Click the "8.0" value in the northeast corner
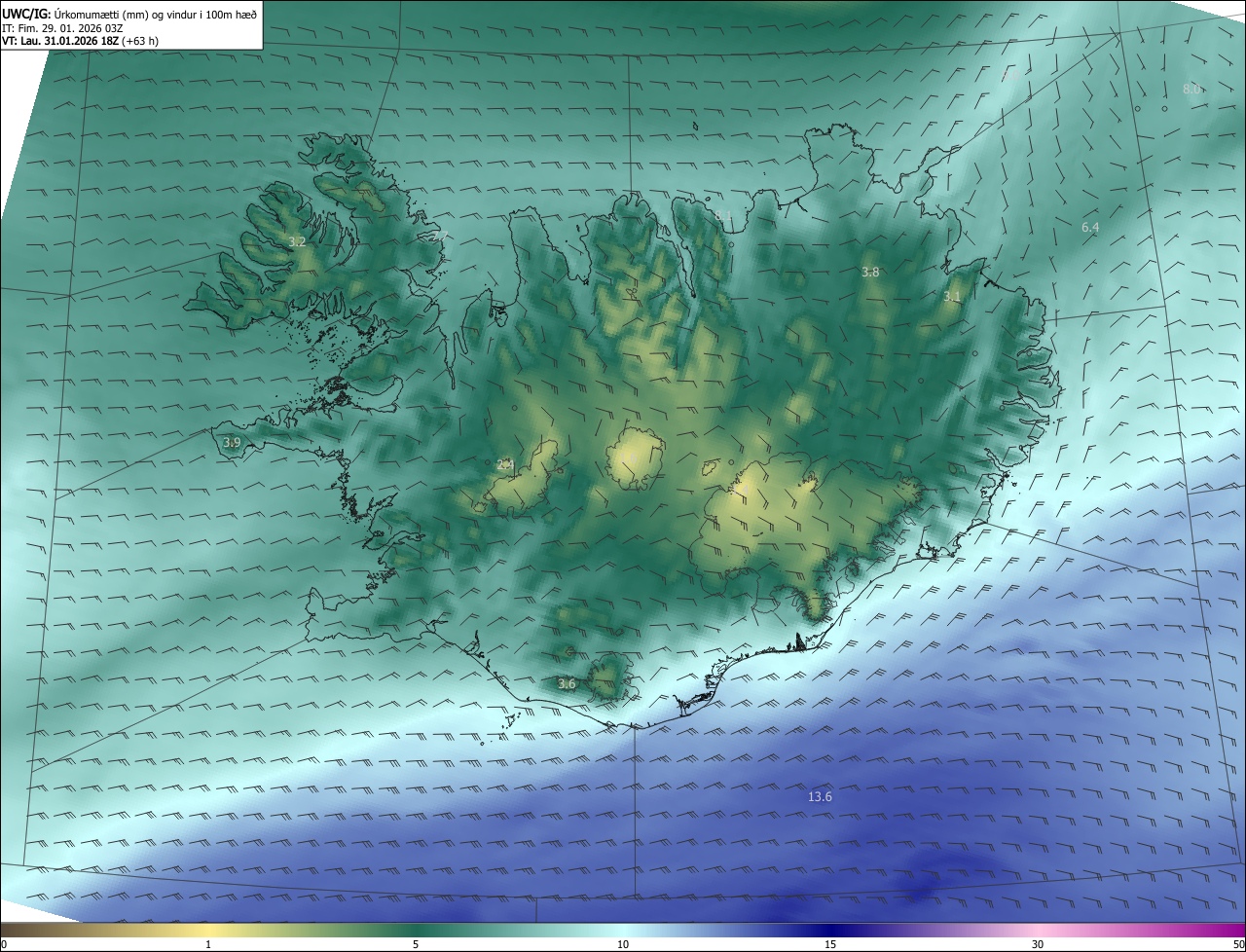Screen dimensions: 1246x952 coord(1191,89)
